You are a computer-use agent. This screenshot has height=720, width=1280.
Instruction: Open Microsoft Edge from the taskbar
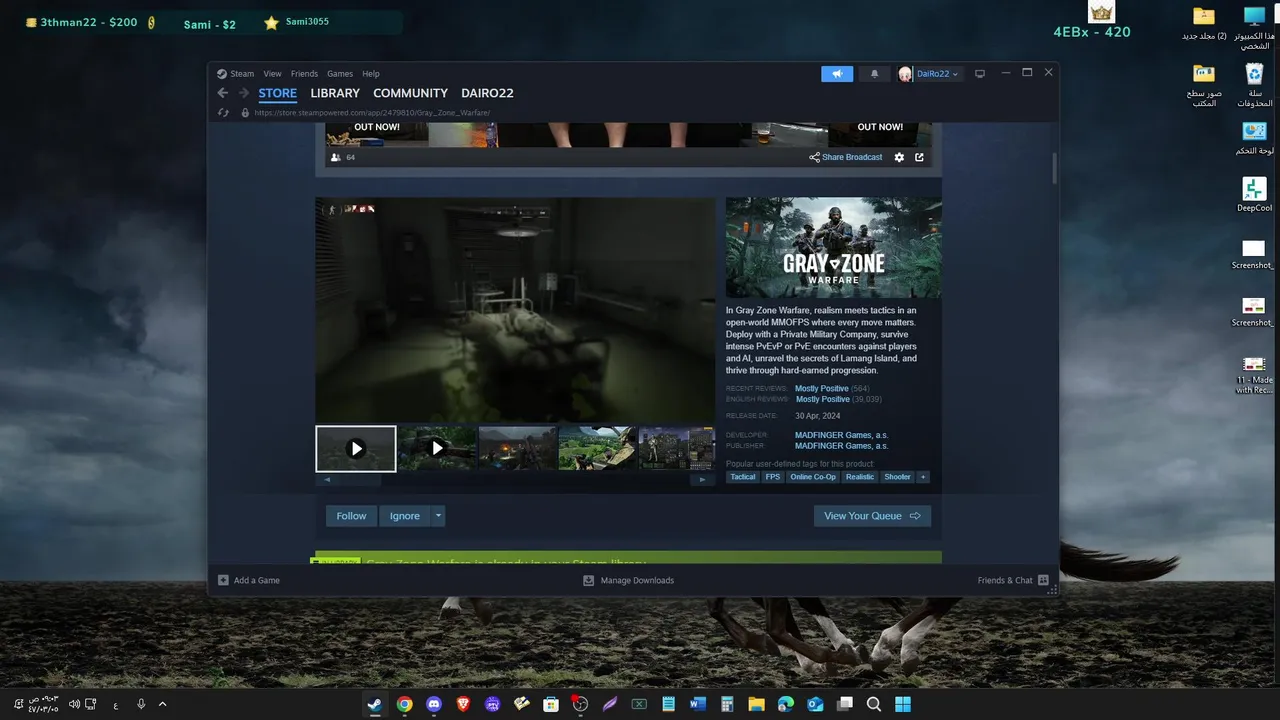click(786, 704)
